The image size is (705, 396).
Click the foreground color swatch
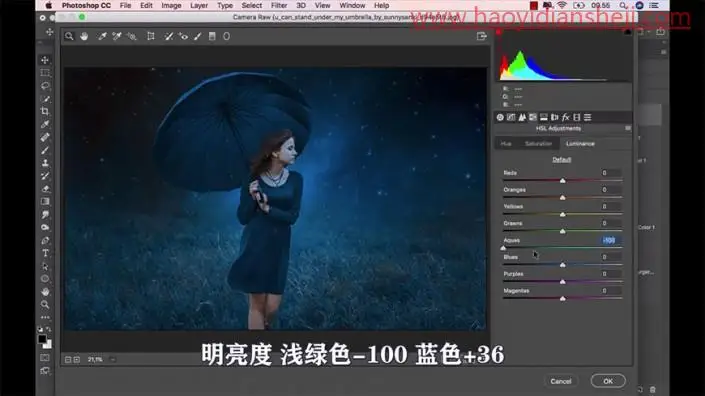click(x=42, y=339)
